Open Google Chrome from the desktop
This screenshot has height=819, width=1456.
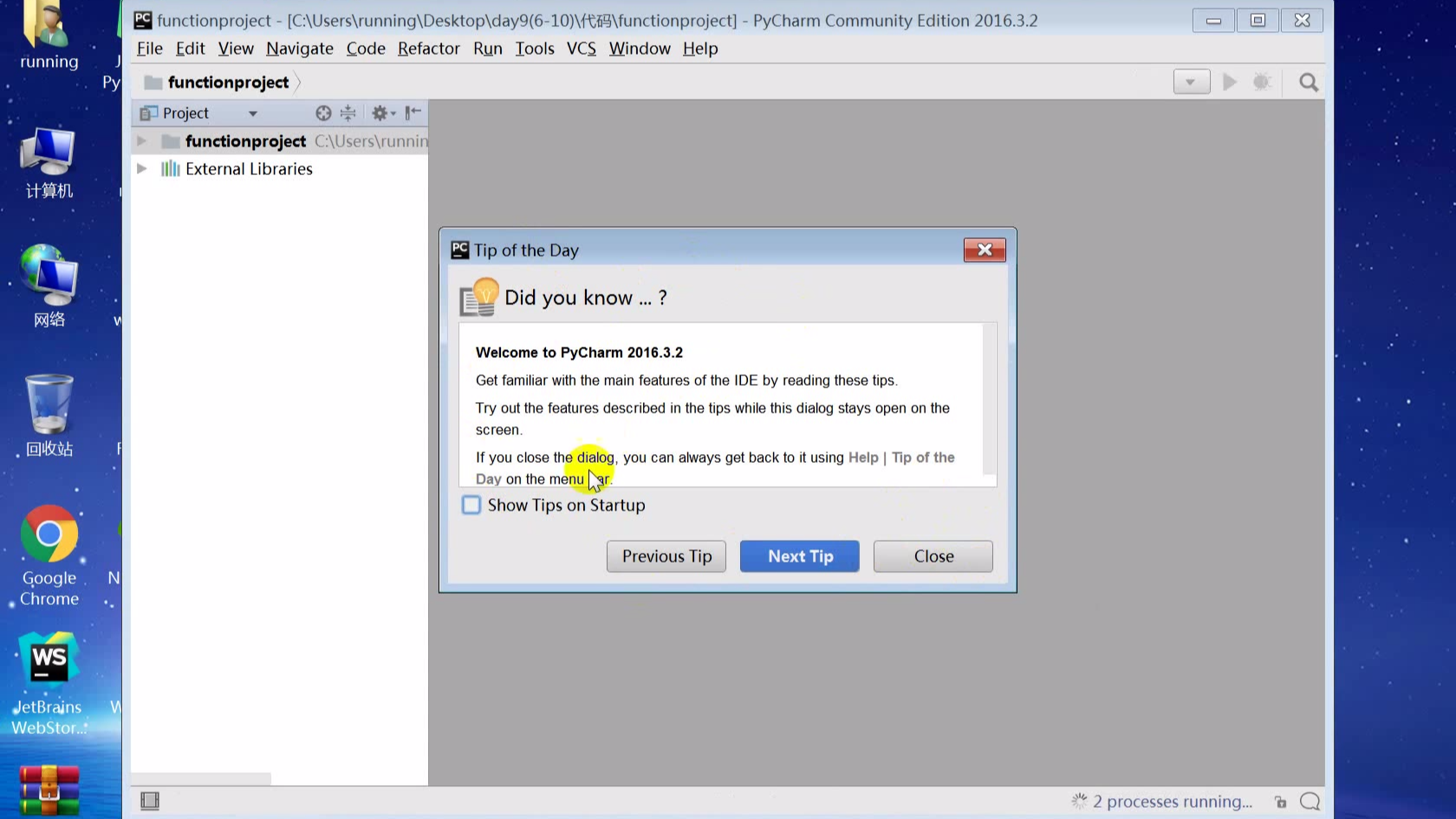pos(49,535)
